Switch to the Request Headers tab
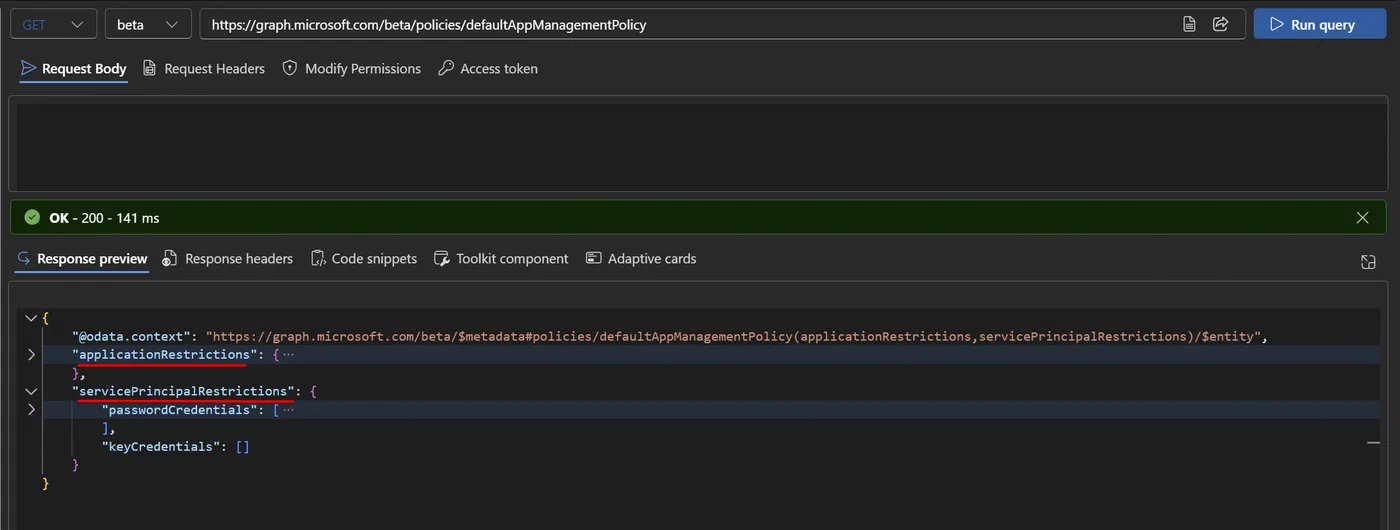1400x530 pixels. pos(204,69)
